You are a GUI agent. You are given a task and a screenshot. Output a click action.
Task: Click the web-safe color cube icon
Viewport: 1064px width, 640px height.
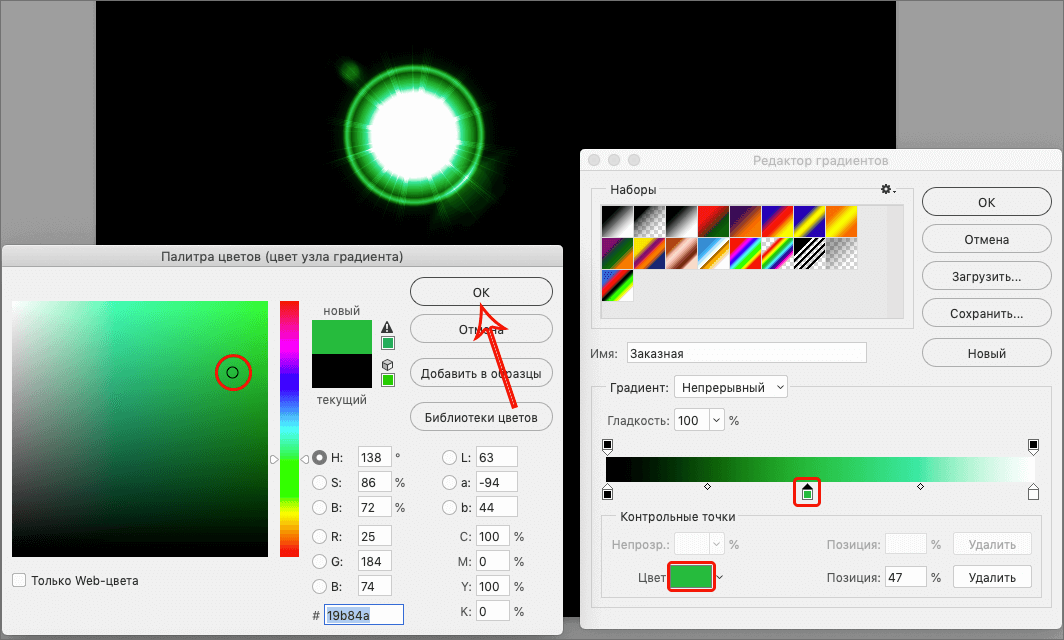[387, 365]
